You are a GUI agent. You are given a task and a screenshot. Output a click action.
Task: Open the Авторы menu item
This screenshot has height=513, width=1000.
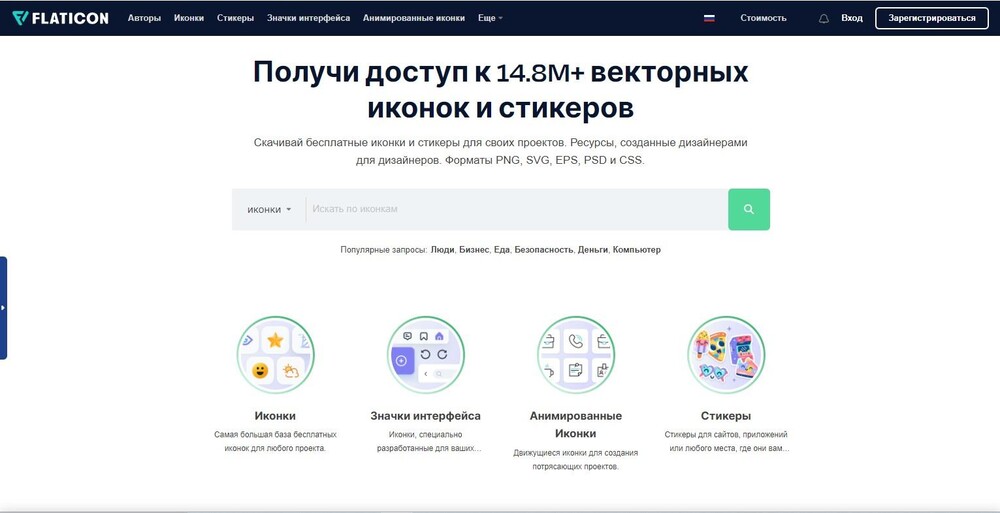pos(144,18)
